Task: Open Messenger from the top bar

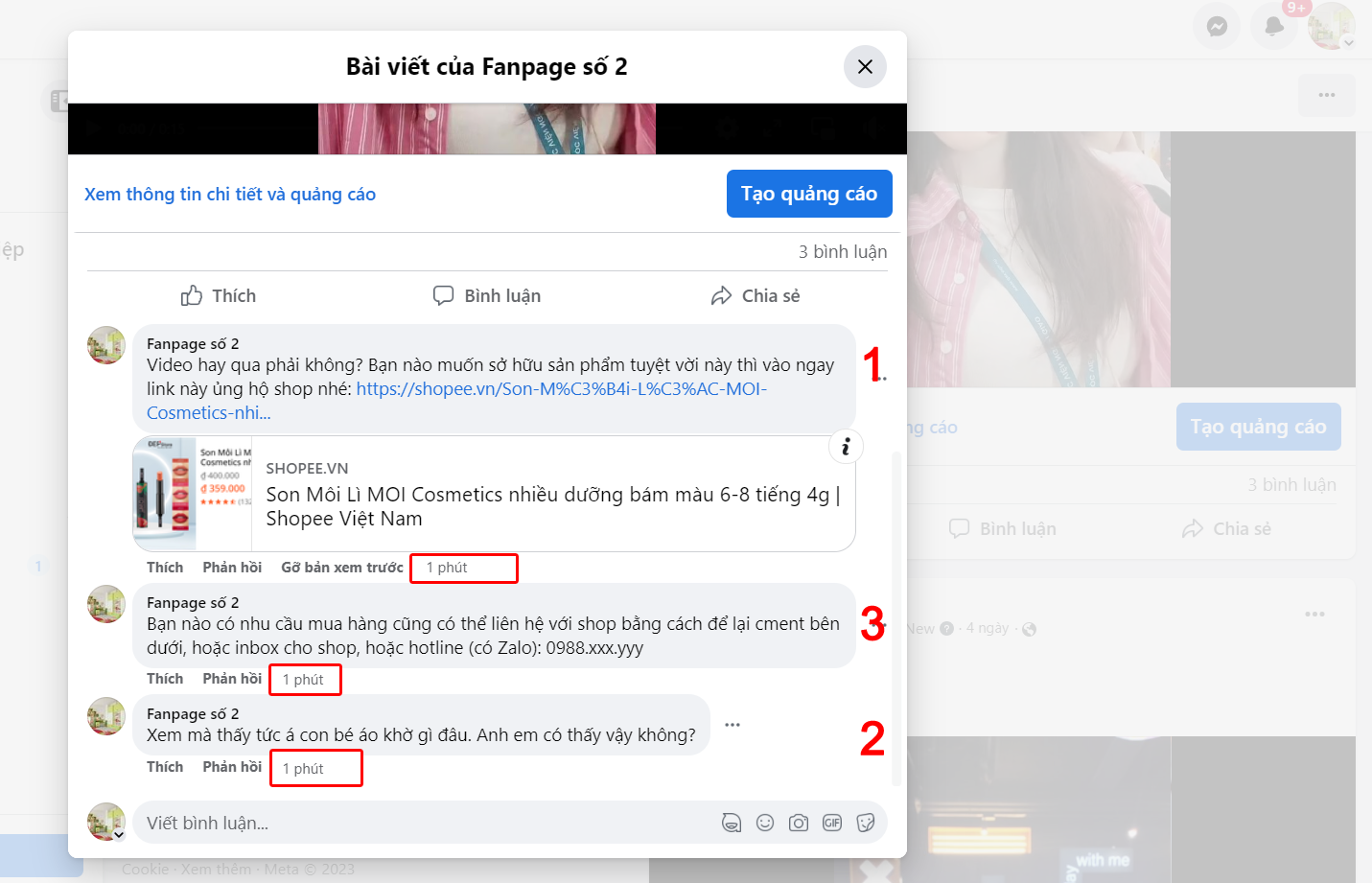Action: click(1217, 26)
